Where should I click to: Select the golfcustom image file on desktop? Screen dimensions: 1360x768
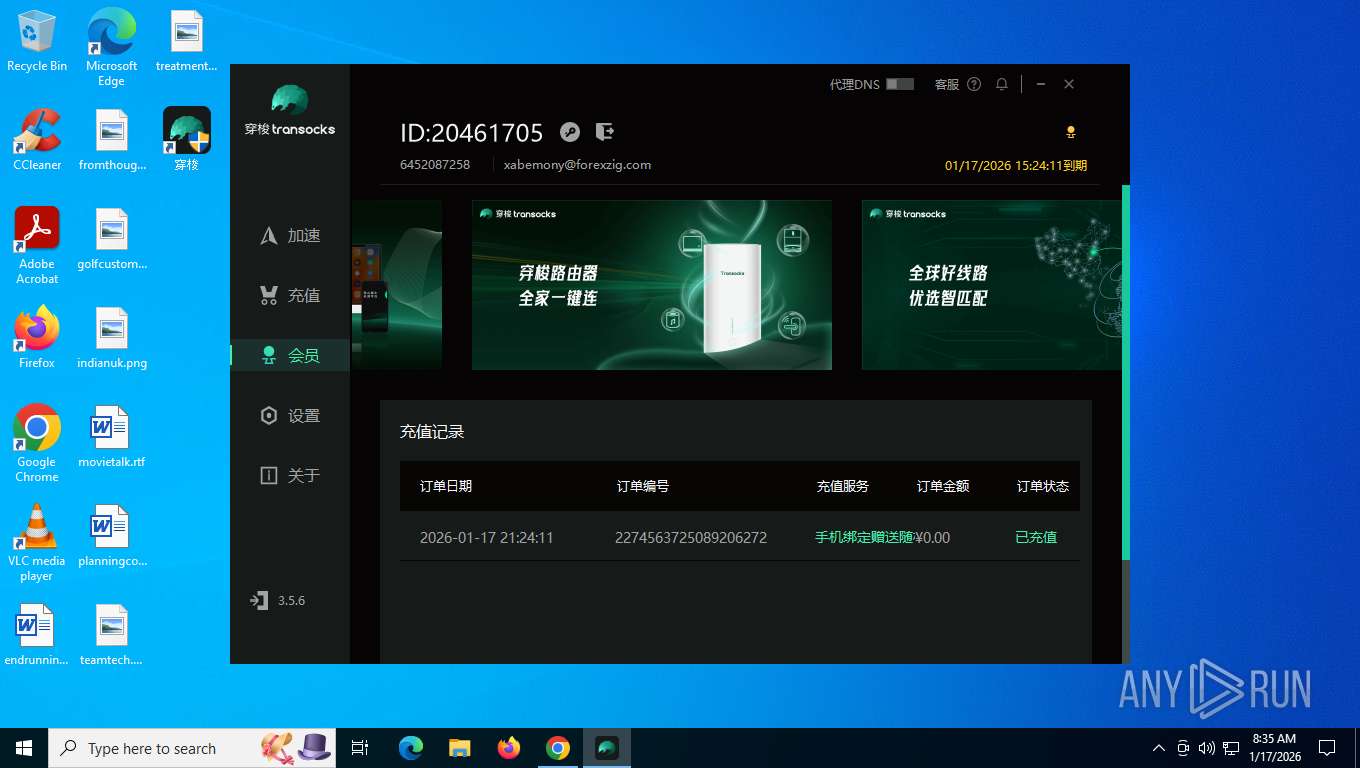tap(112, 238)
